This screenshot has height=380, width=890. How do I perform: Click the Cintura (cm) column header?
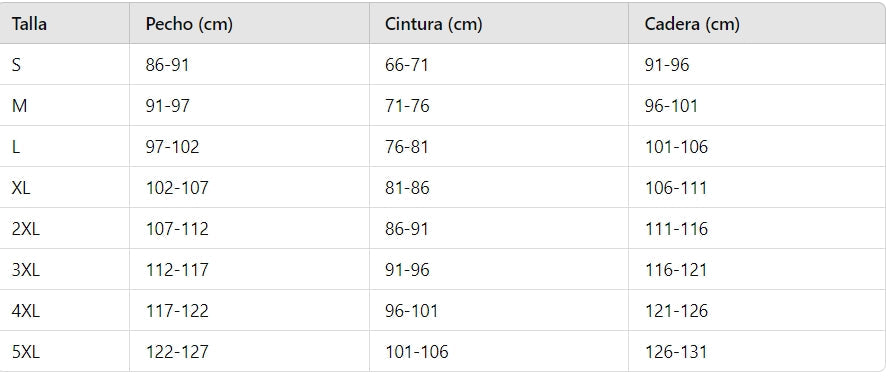coord(434,24)
